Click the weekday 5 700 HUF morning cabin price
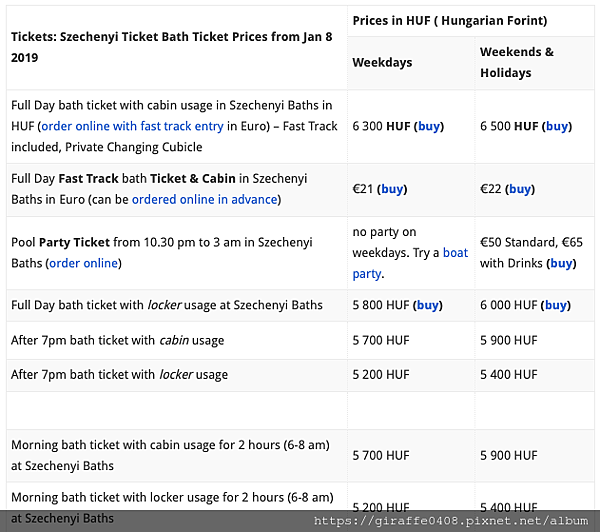The width and height of the screenshot is (600, 532). 381,455
